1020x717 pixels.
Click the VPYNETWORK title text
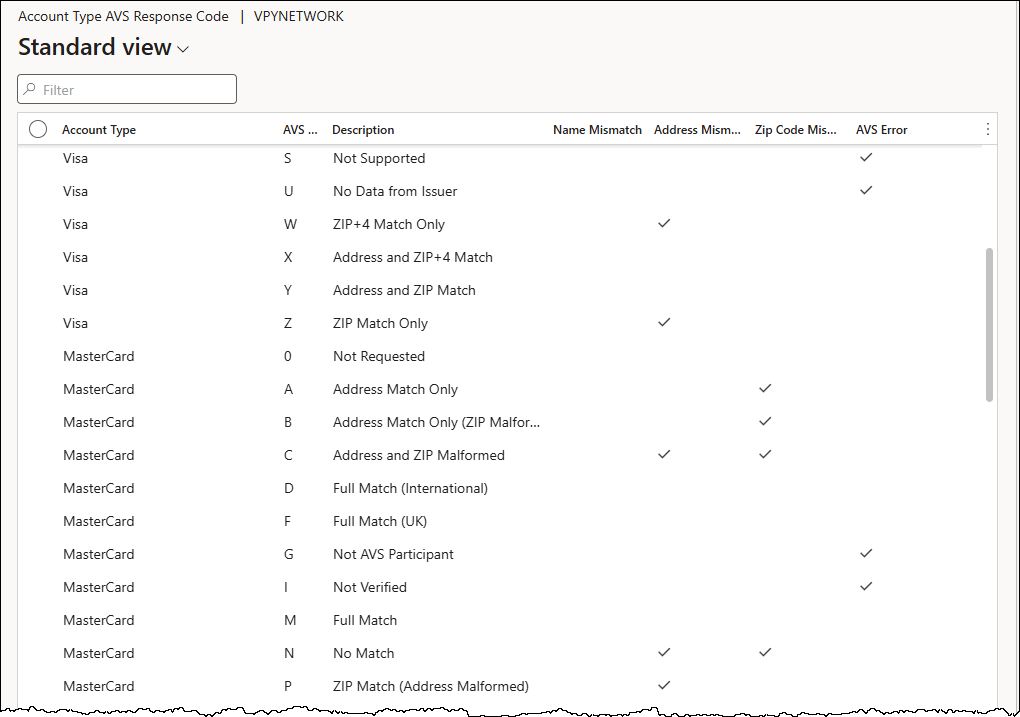click(x=299, y=16)
